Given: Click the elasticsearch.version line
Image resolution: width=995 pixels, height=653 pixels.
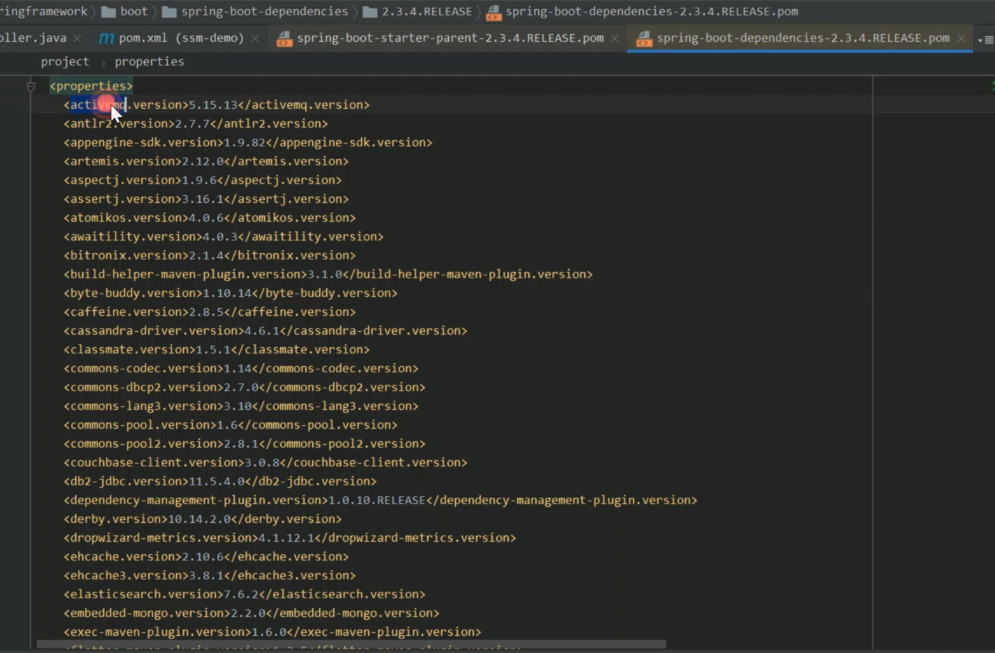Looking at the screenshot, I should click(x=244, y=594).
